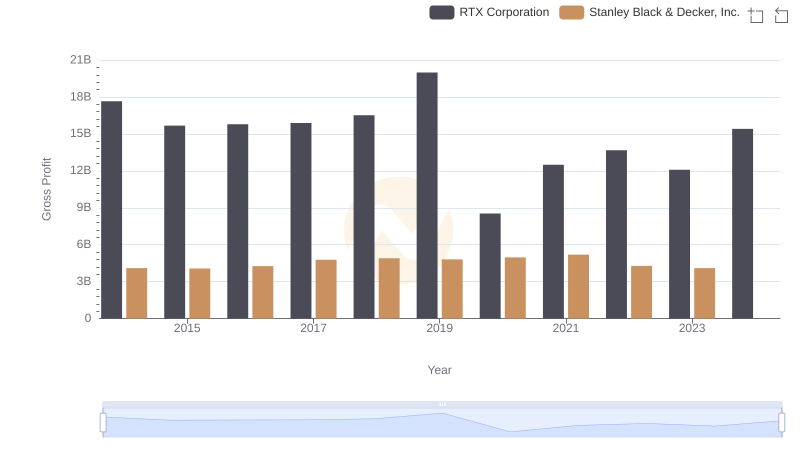This screenshot has height=461, width=800.
Task: Click the zoom area selection icon
Action: click(x=756, y=15)
